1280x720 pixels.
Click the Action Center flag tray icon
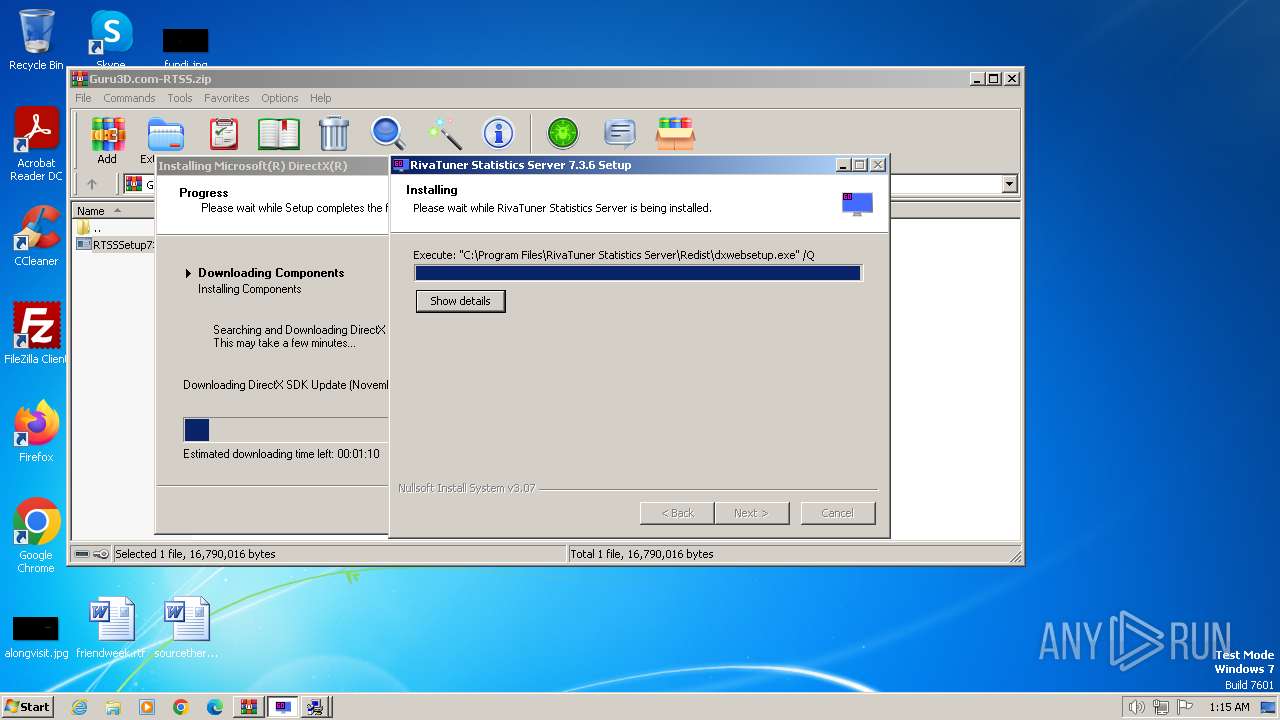point(1185,707)
